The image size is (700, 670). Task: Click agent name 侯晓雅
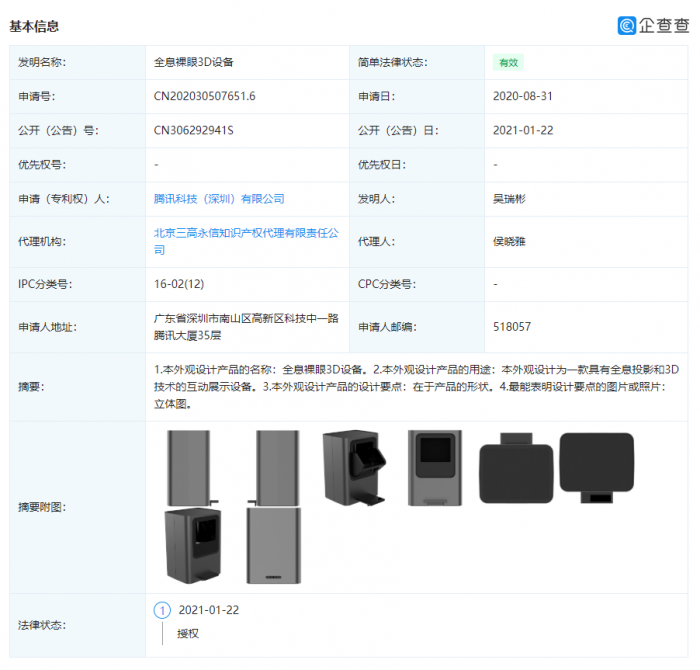509,241
